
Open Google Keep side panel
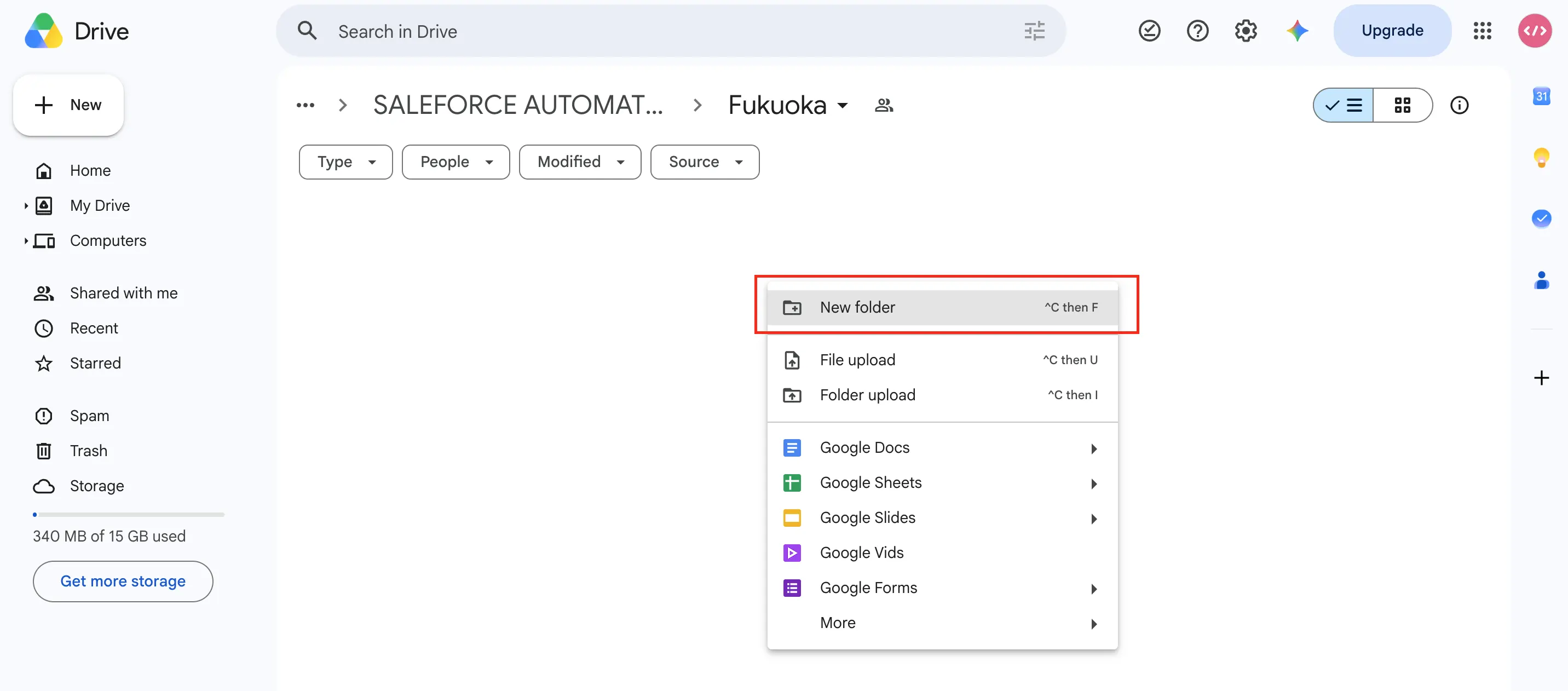pos(1541,158)
